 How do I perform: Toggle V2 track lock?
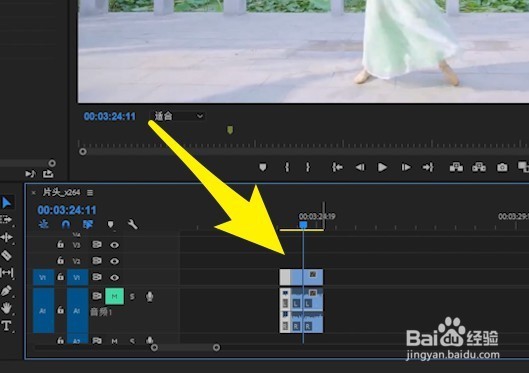click(60, 260)
